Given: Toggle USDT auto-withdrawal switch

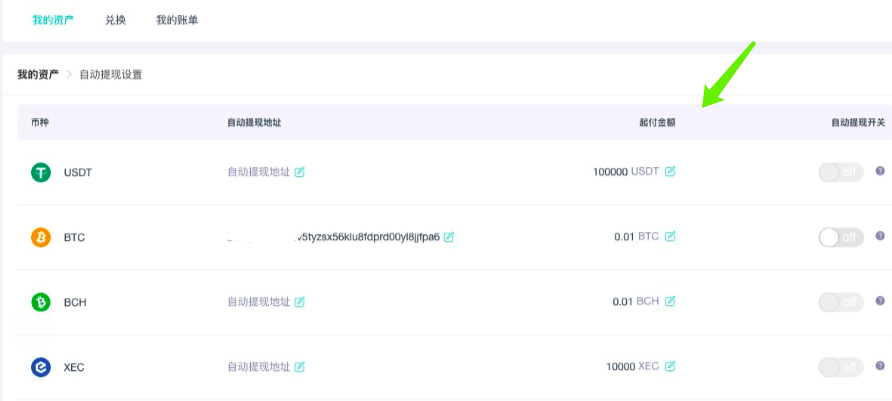Looking at the screenshot, I should click(841, 172).
